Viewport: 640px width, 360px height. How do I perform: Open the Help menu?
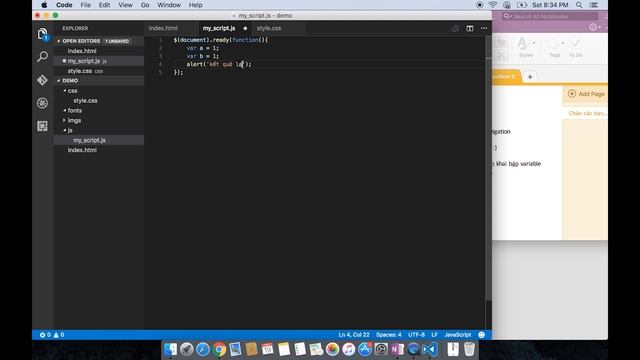[x=196, y=5]
